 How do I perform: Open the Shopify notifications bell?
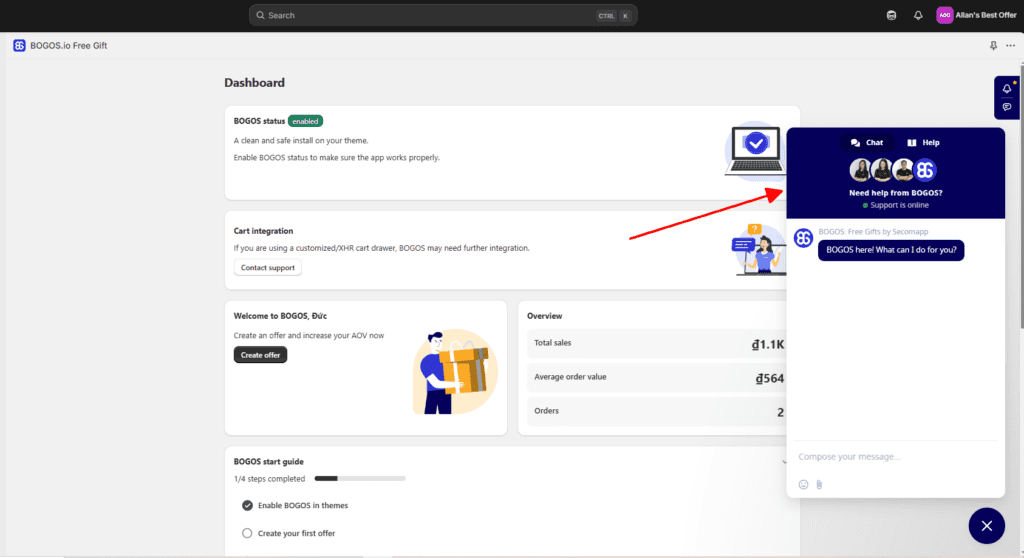tap(918, 15)
